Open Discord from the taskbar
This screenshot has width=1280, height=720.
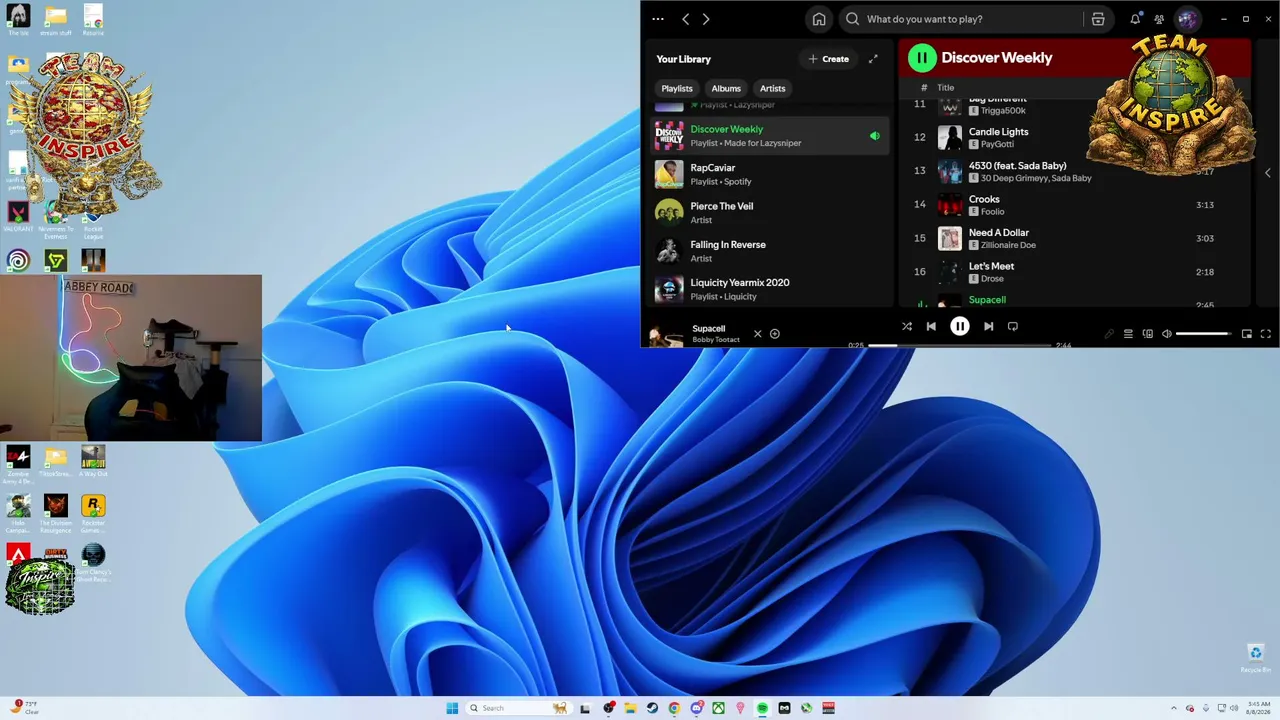point(697,708)
